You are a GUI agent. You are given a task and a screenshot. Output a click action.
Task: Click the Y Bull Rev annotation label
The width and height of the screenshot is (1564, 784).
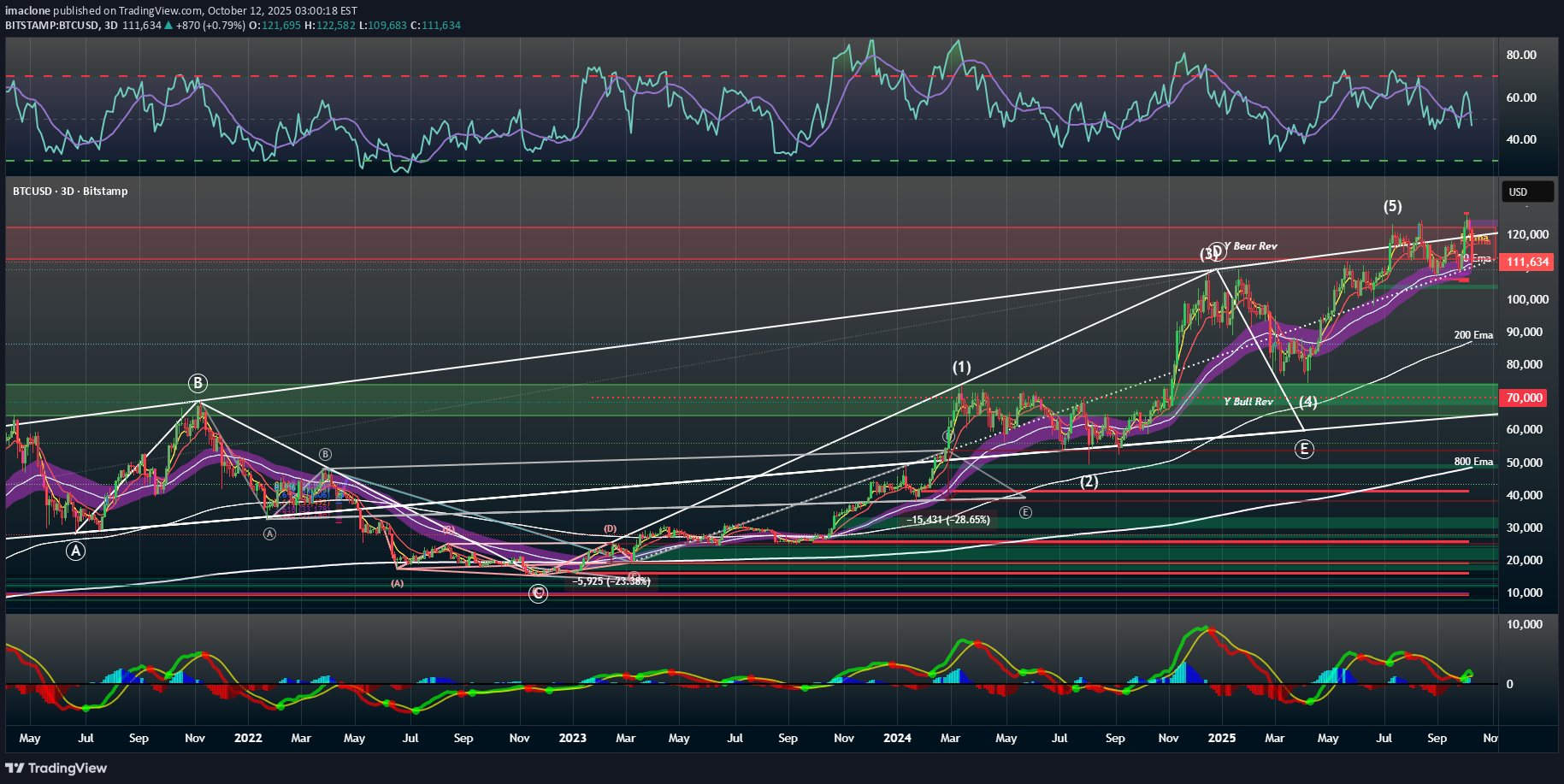pyautogui.click(x=1248, y=402)
